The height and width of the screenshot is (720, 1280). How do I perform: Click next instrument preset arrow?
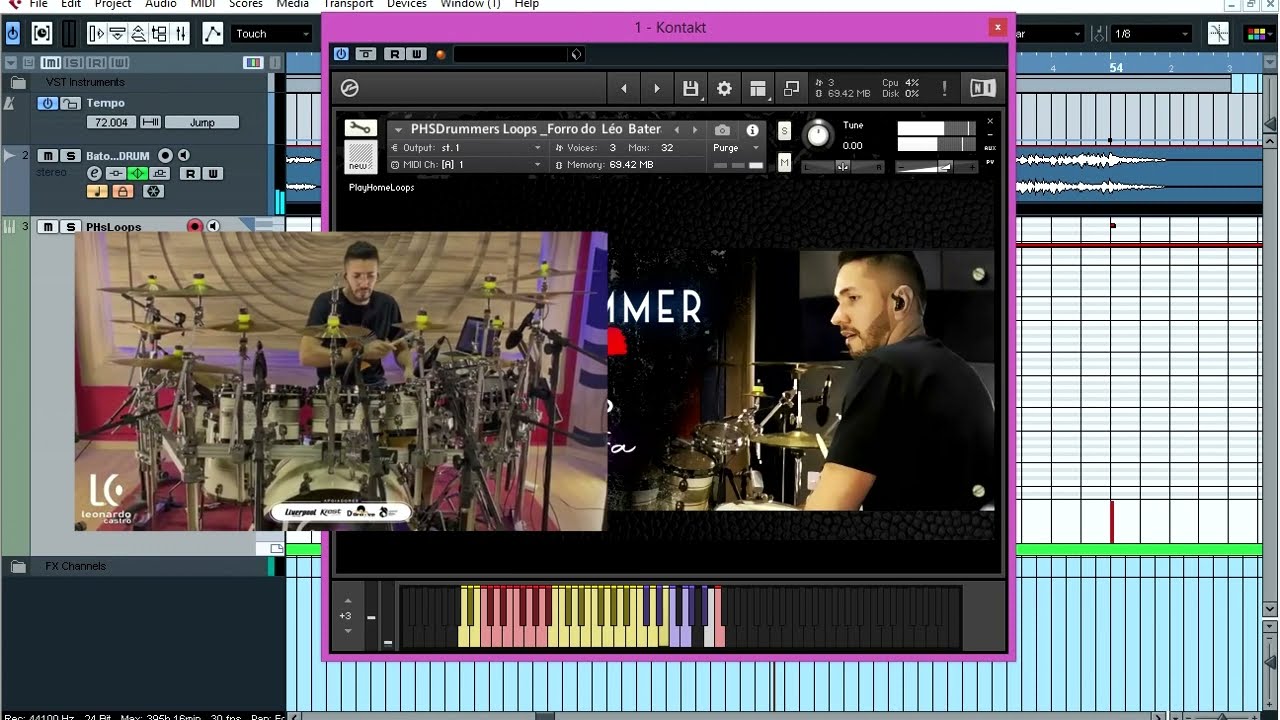(x=695, y=130)
